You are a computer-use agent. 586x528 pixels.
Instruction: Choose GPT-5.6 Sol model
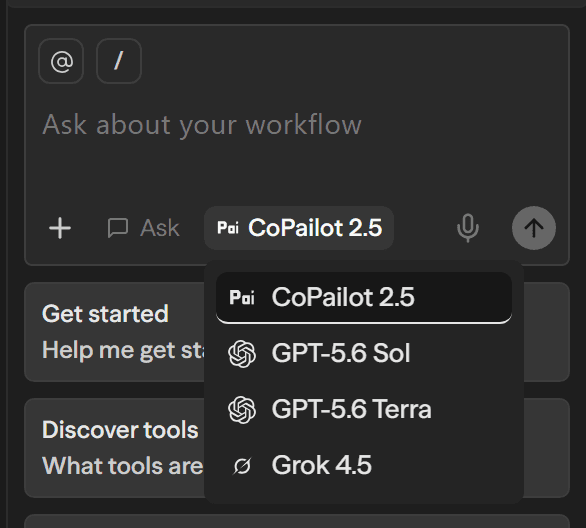coord(364,353)
